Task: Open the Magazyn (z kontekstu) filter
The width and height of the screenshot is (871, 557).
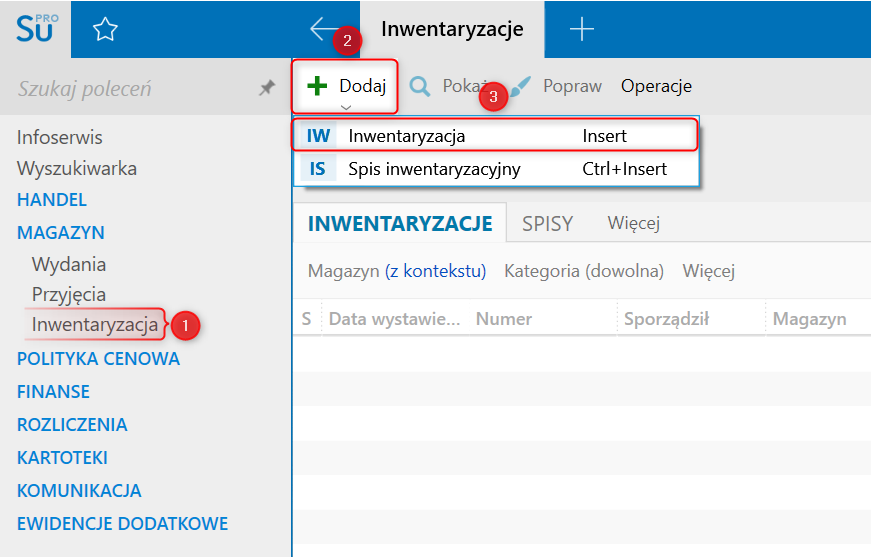Action: [x=396, y=271]
